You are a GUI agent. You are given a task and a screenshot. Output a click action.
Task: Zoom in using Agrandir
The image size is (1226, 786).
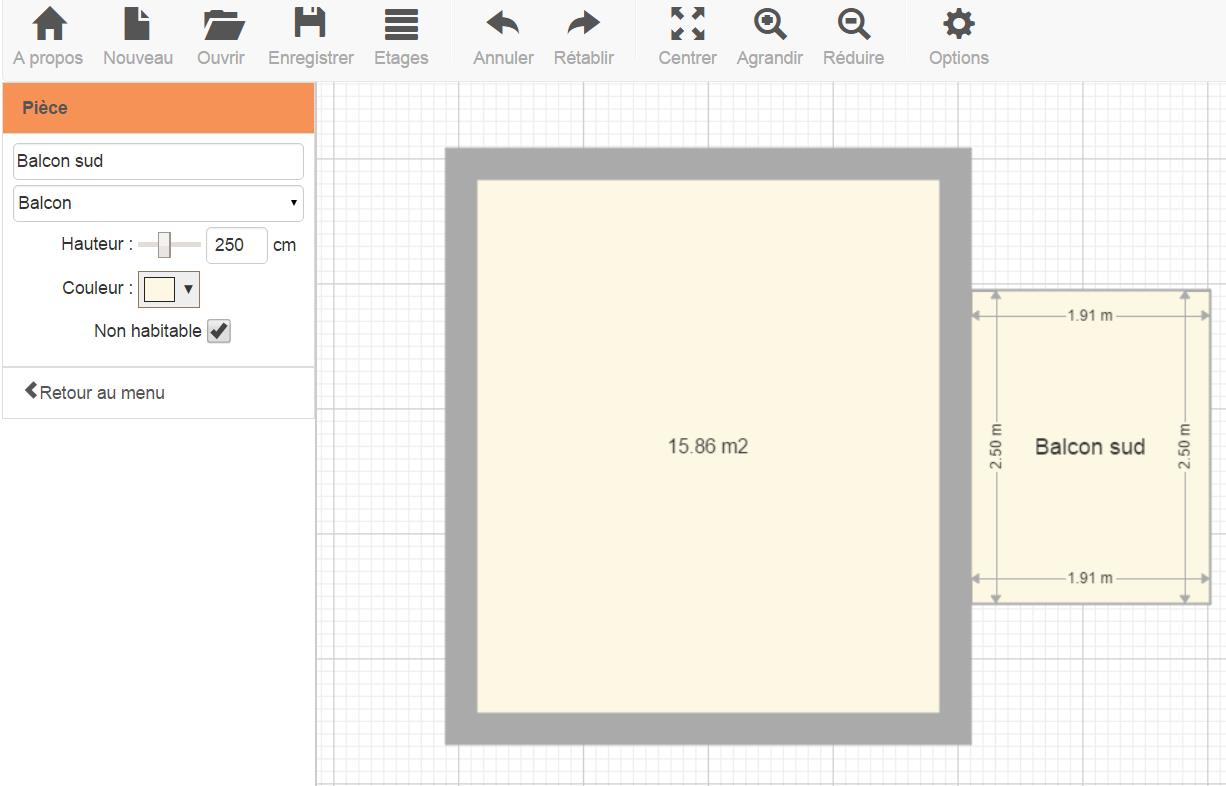[769, 25]
